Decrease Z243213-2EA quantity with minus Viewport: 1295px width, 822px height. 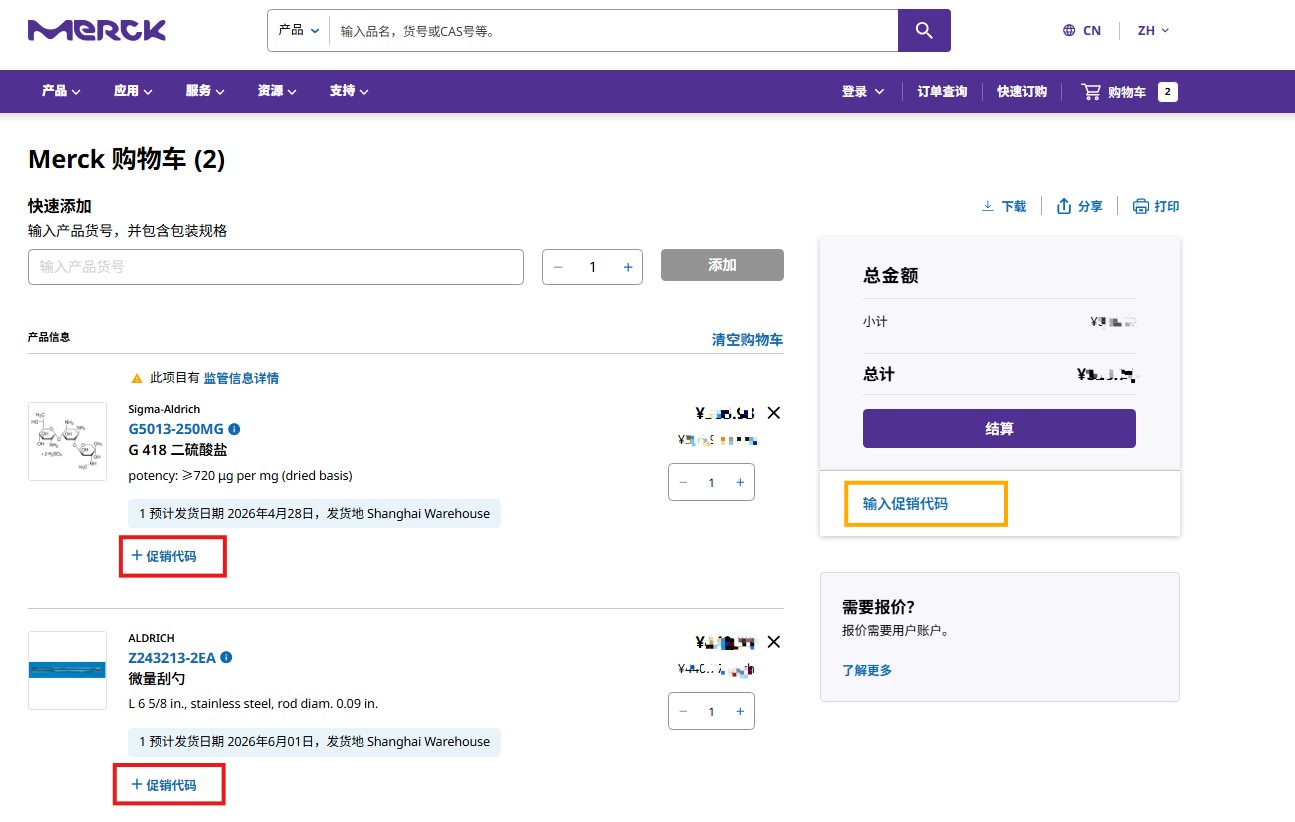[684, 711]
